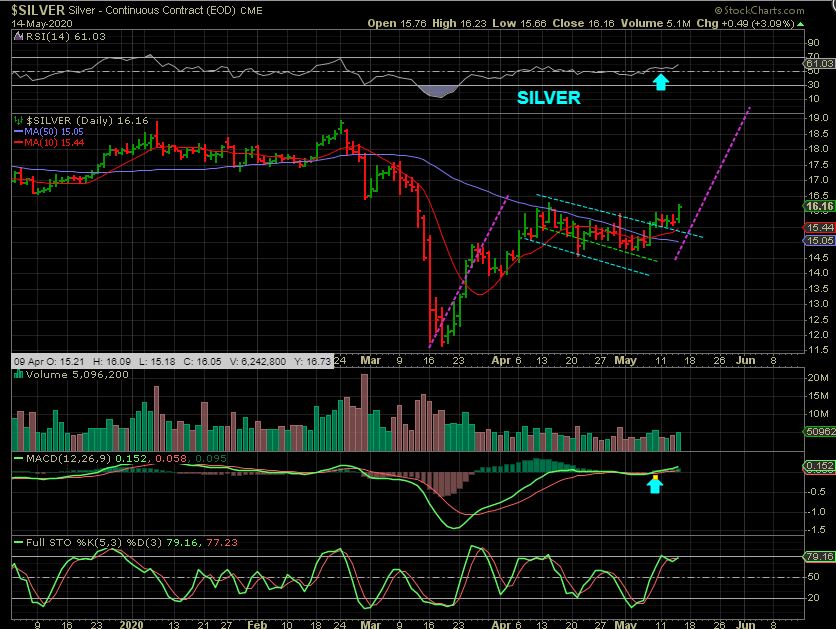Click the cyan arrow in RSI panel
This screenshot has height=629, width=836.
pyautogui.click(x=660, y=81)
